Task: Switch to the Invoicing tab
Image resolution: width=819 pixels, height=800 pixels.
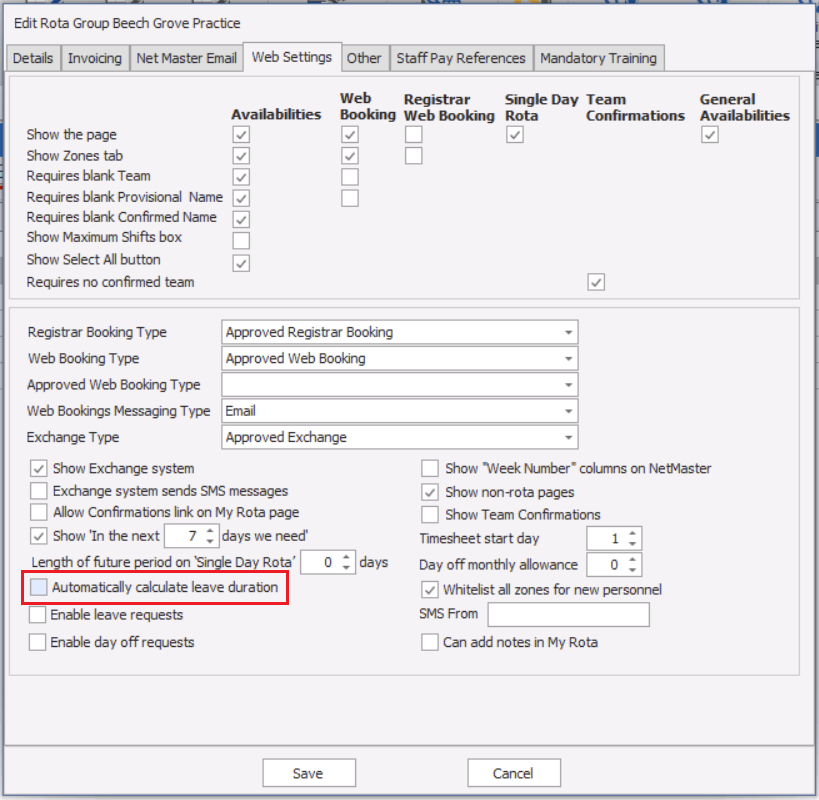Action: [95, 58]
